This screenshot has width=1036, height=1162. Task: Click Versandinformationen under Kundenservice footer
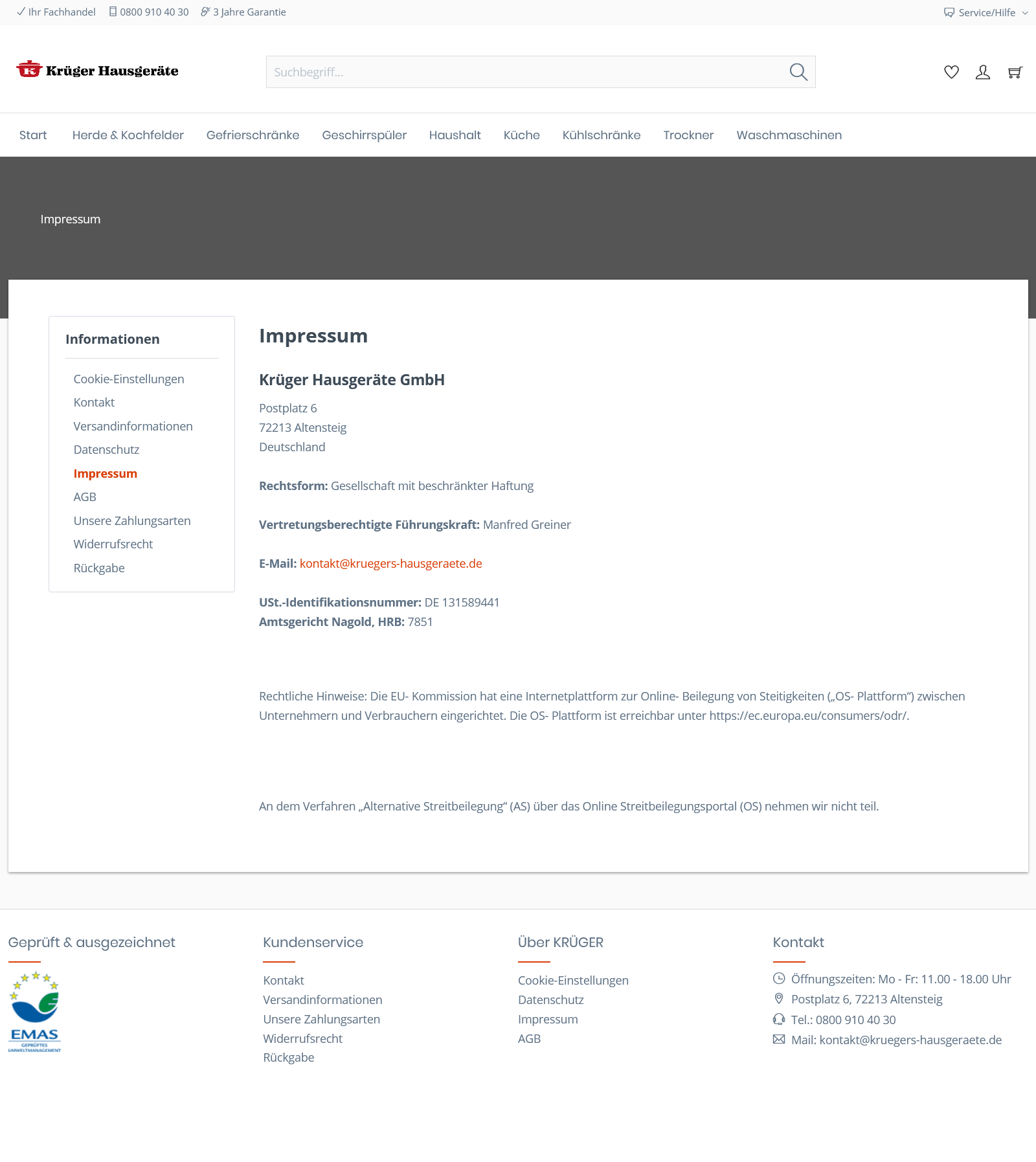click(323, 1000)
